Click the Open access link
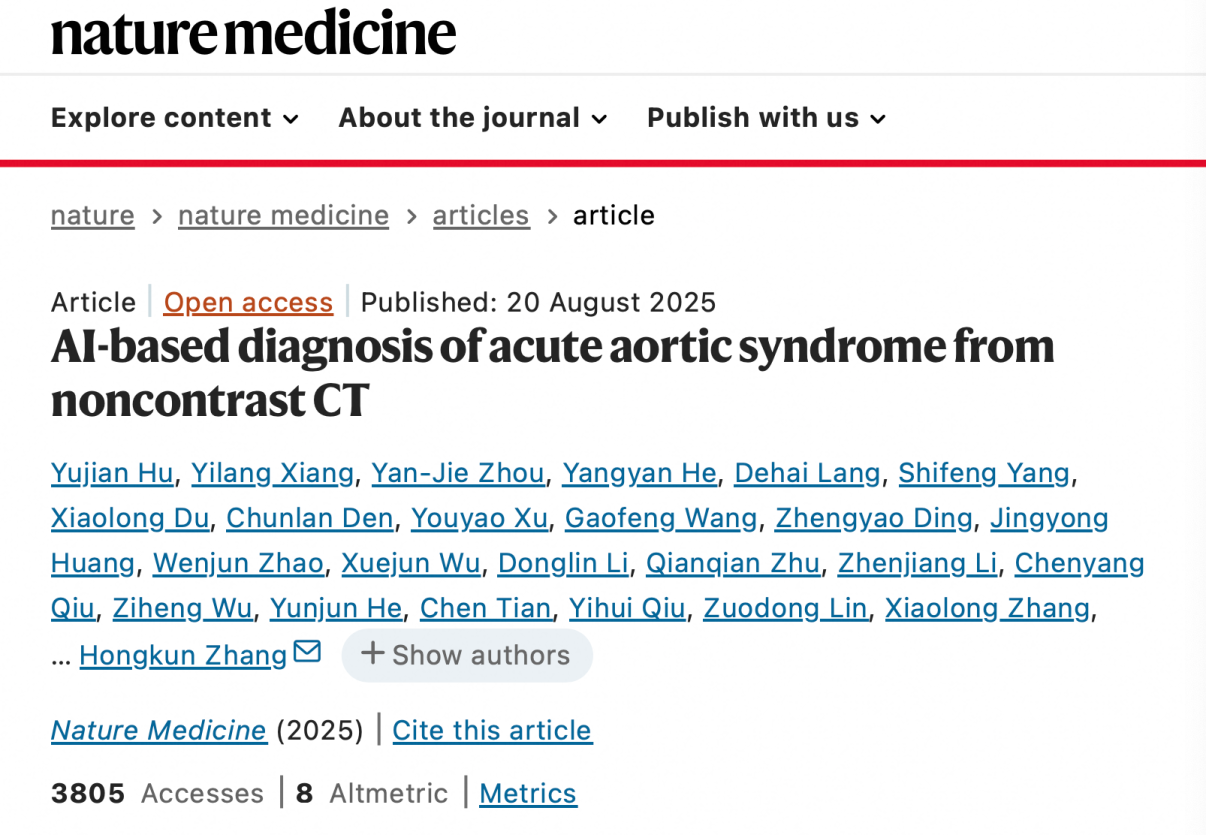 click(248, 302)
